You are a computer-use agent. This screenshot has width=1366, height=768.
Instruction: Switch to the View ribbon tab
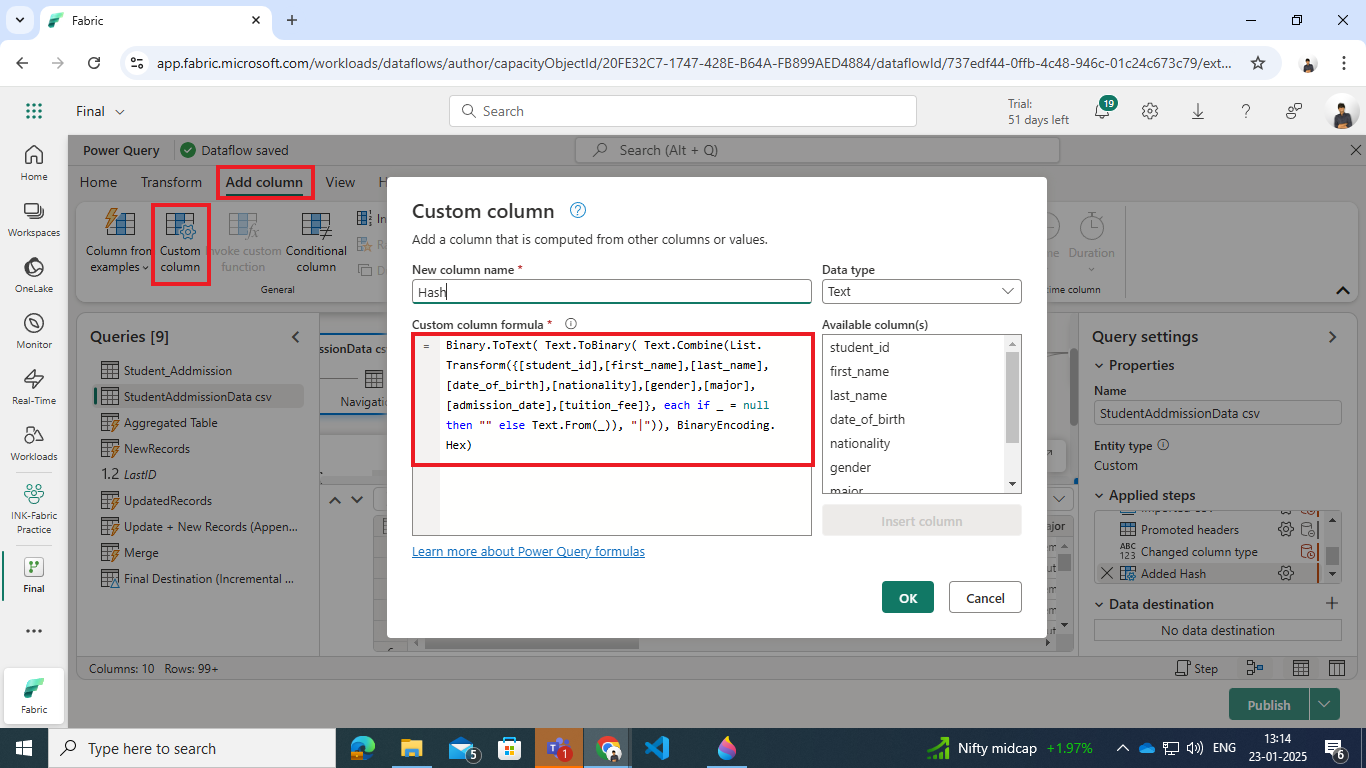(340, 182)
